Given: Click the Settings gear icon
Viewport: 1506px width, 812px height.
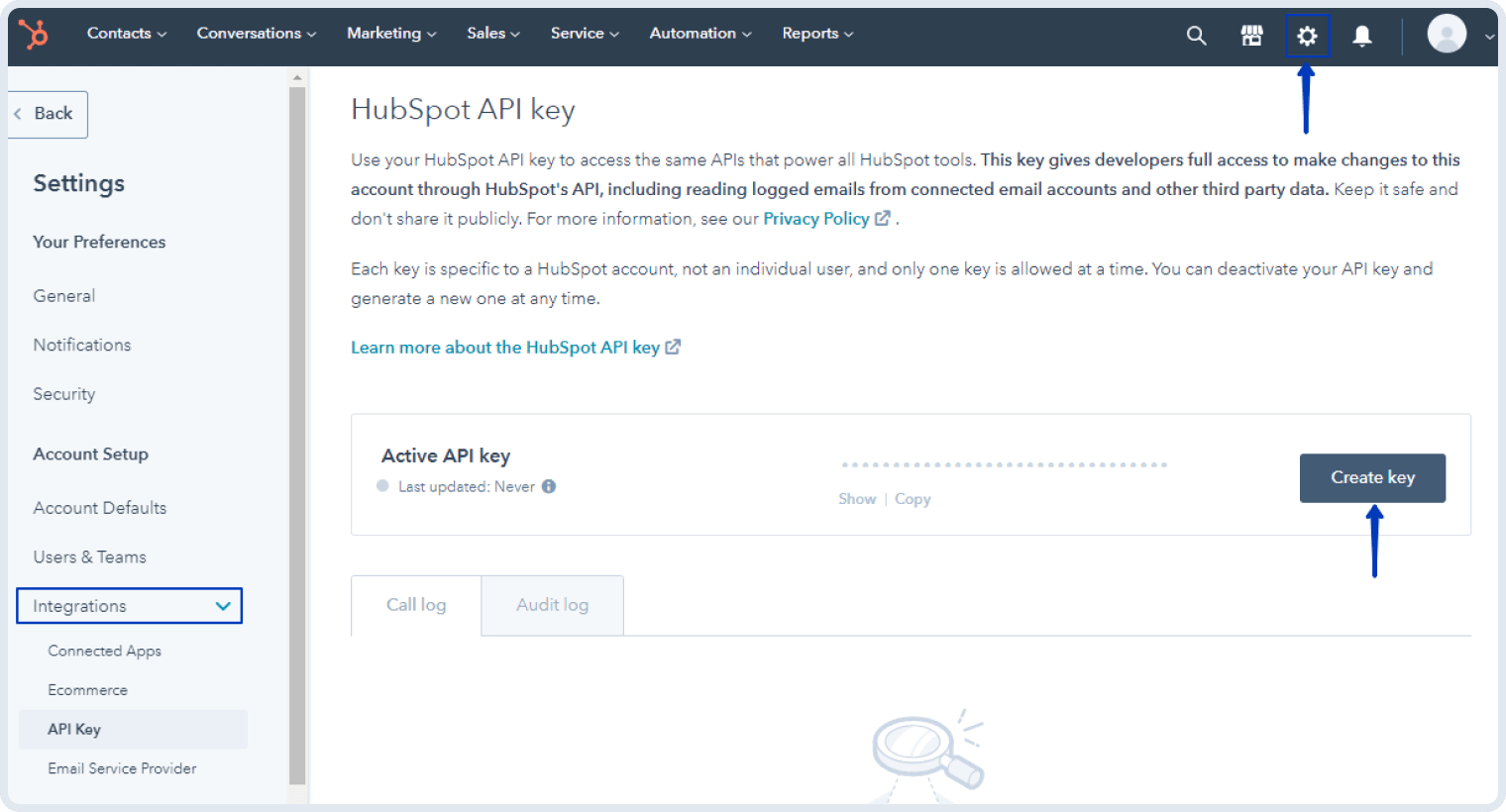Looking at the screenshot, I should pyautogui.click(x=1307, y=34).
